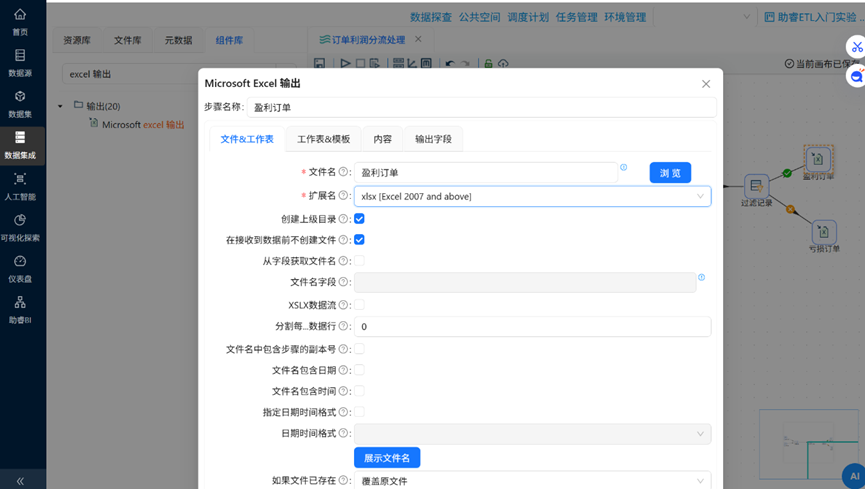
Task: Check the XSLX数据流 checkbox
Action: pos(359,305)
